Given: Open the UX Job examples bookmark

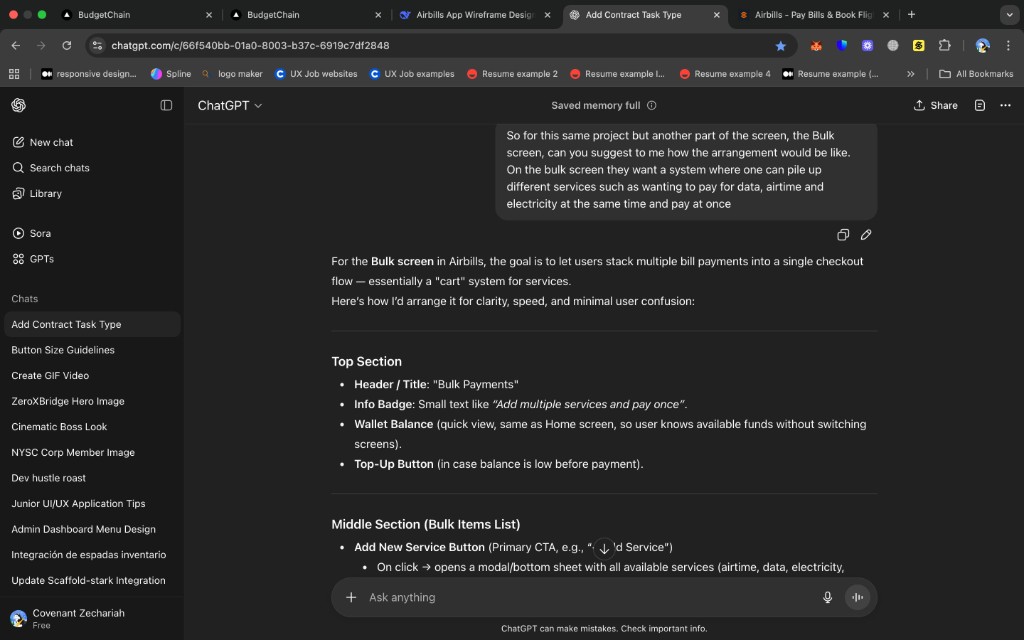Looking at the screenshot, I should tap(412, 74).
